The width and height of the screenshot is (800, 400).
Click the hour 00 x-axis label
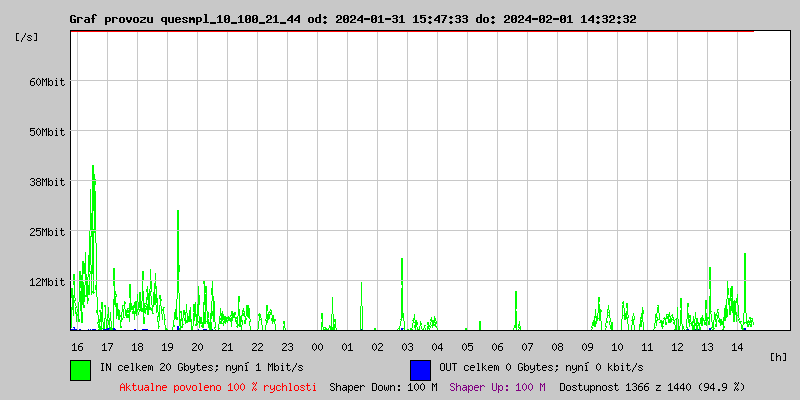pos(317,346)
